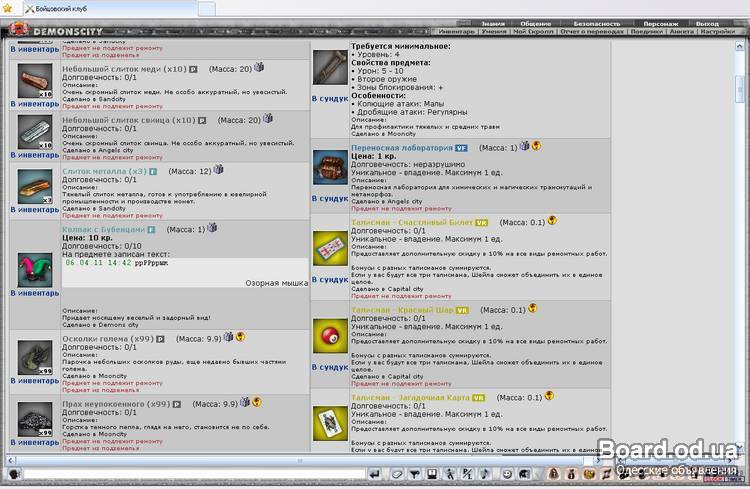Click gift cube icon beside Небольшой слиток меди
Image resolution: width=750 pixels, height=489 pixels.
[259, 67]
